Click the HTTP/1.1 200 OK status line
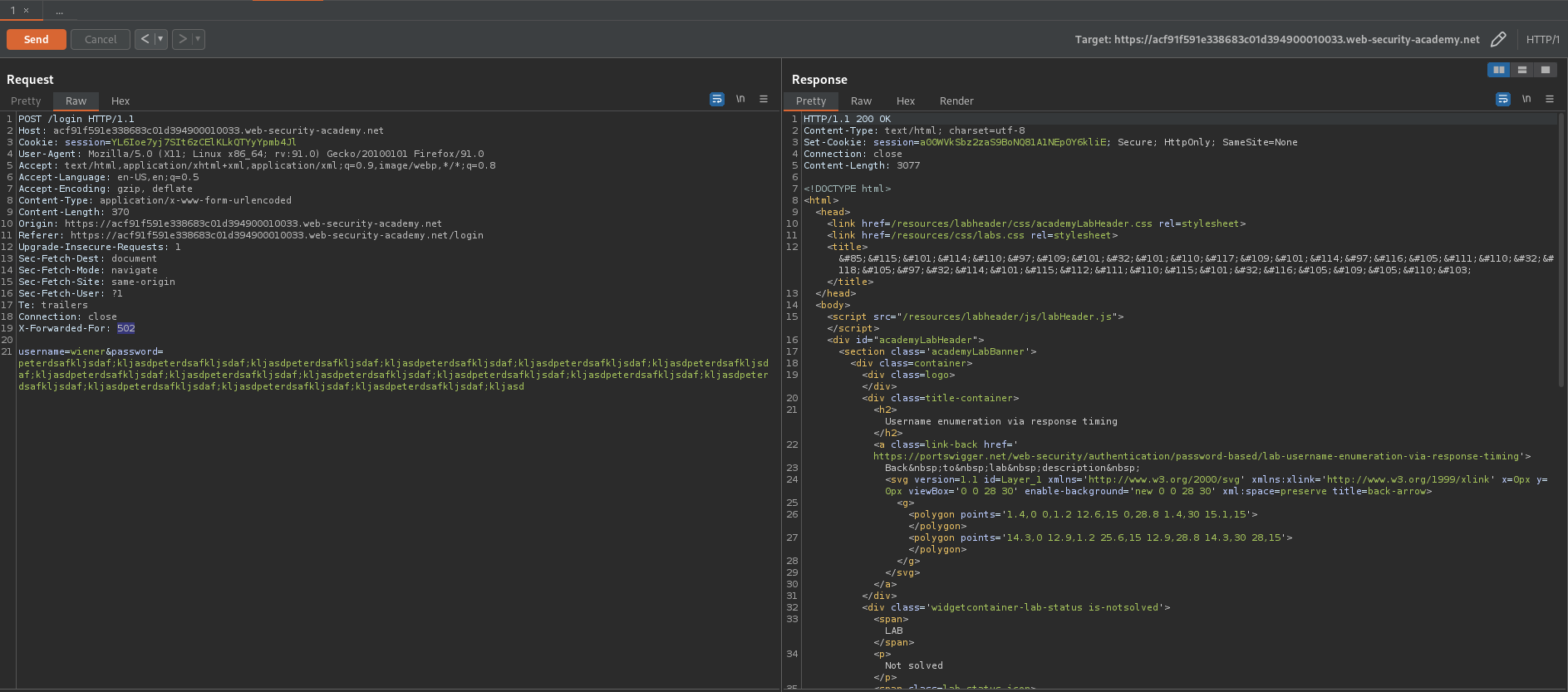The image size is (1568, 692). pyautogui.click(x=847, y=119)
